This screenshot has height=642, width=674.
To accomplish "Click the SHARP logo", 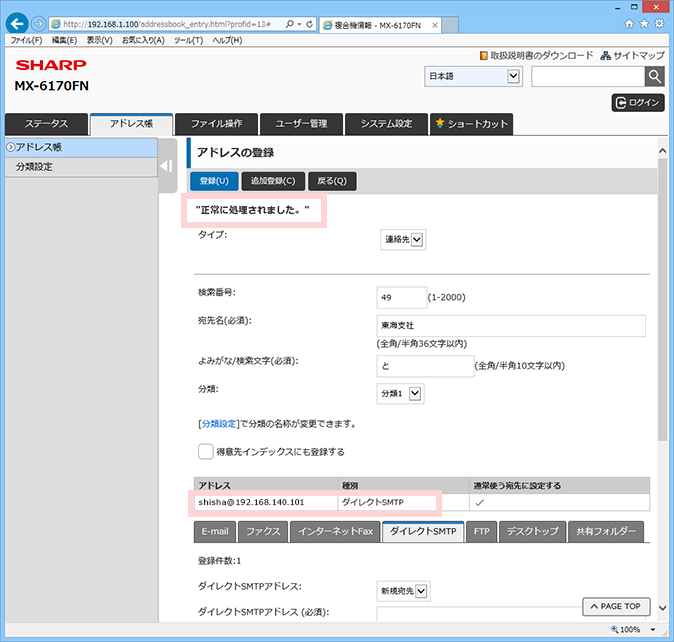I will coord(51,65).
